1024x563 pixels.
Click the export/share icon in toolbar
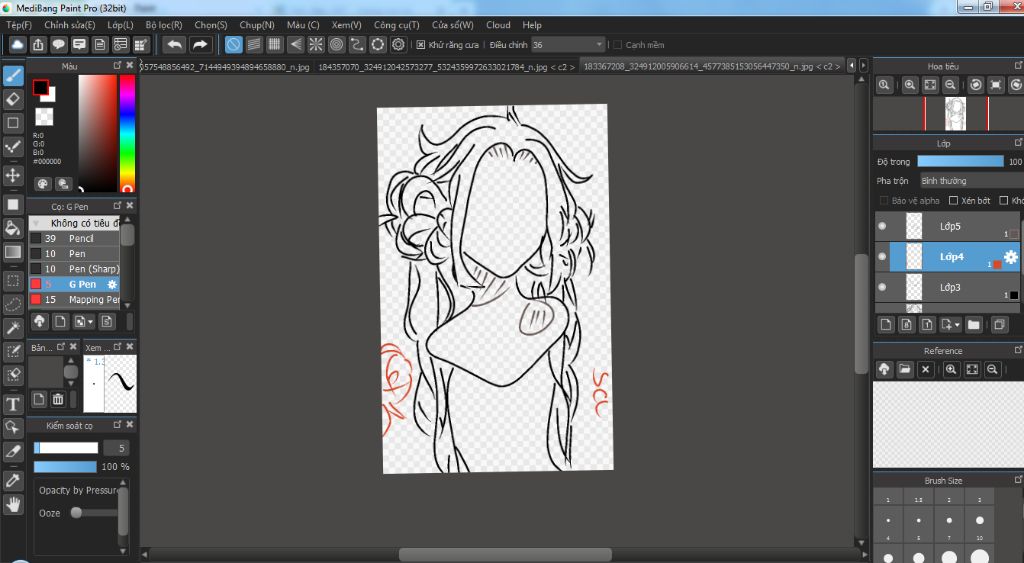38,44
